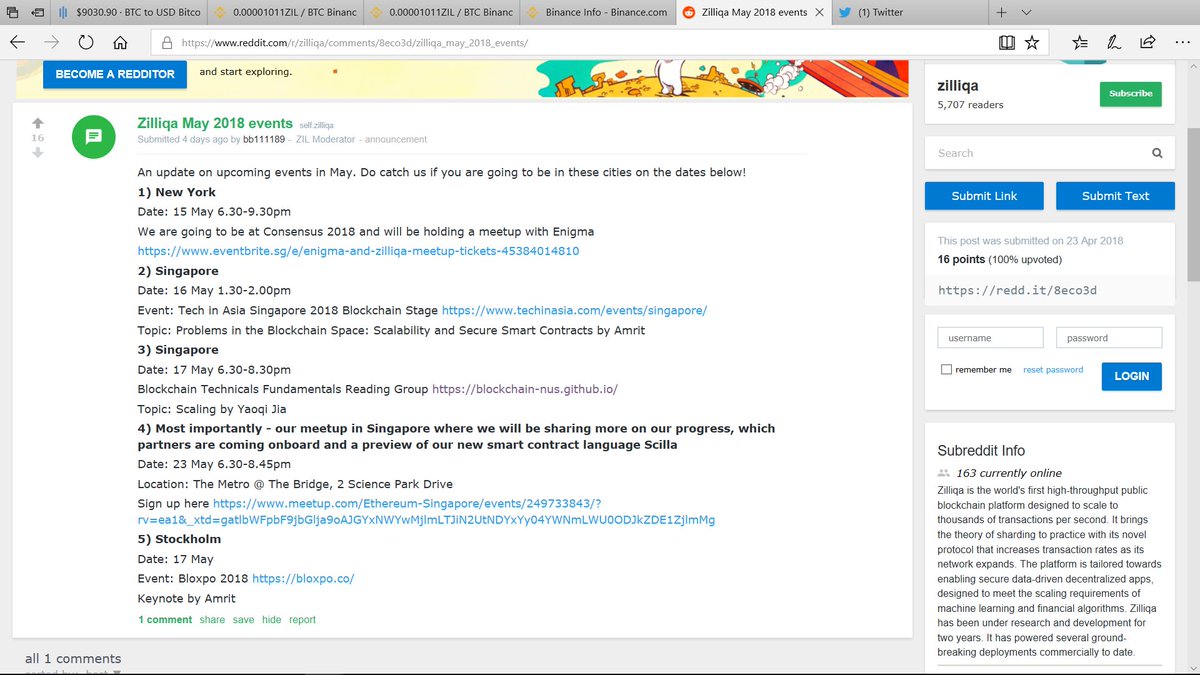The width and height of the screenshot is (1200, 675).
Task: Open the Add notes pen tool
Action: point(1114,43)
